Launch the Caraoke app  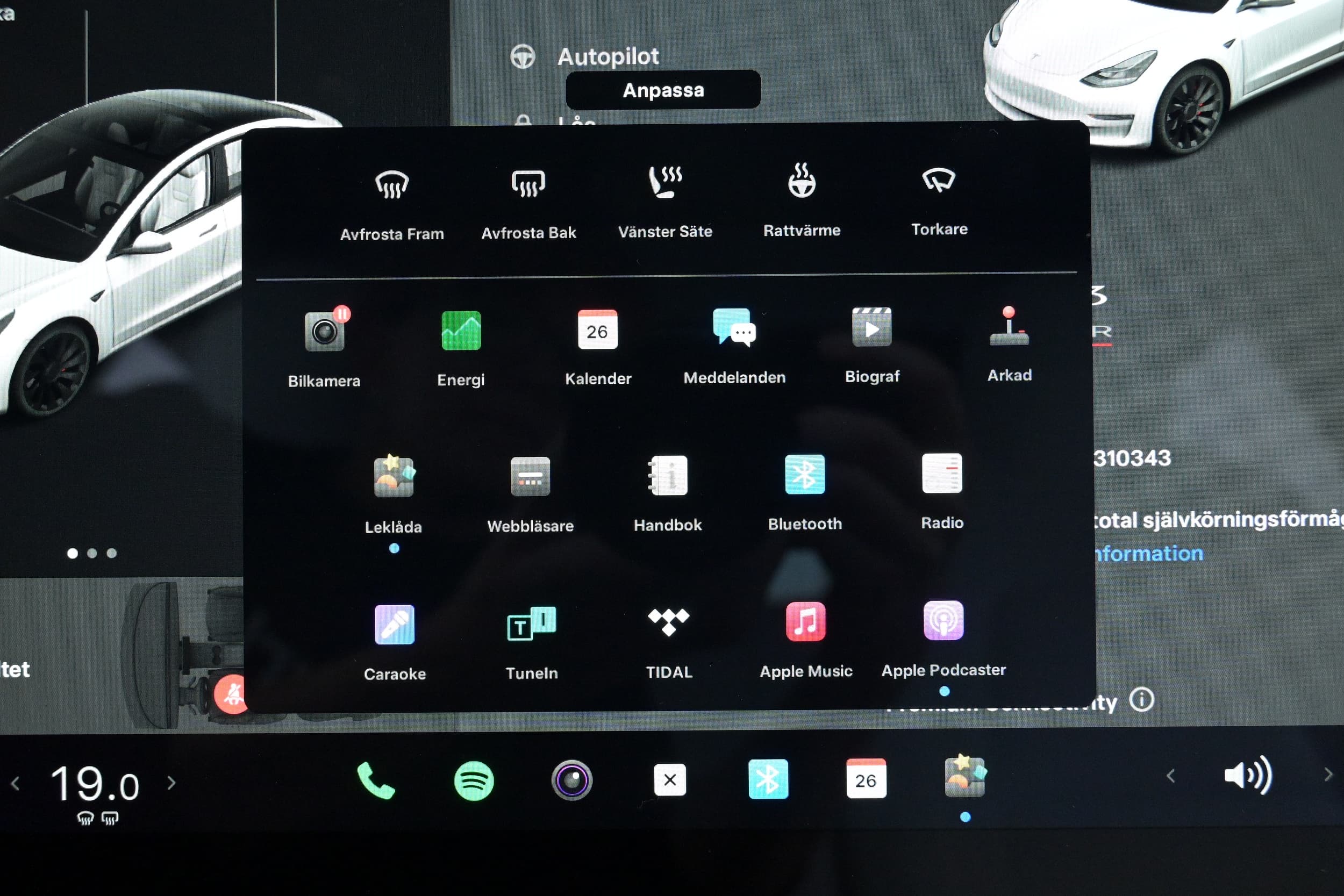[x=394, y=642]
